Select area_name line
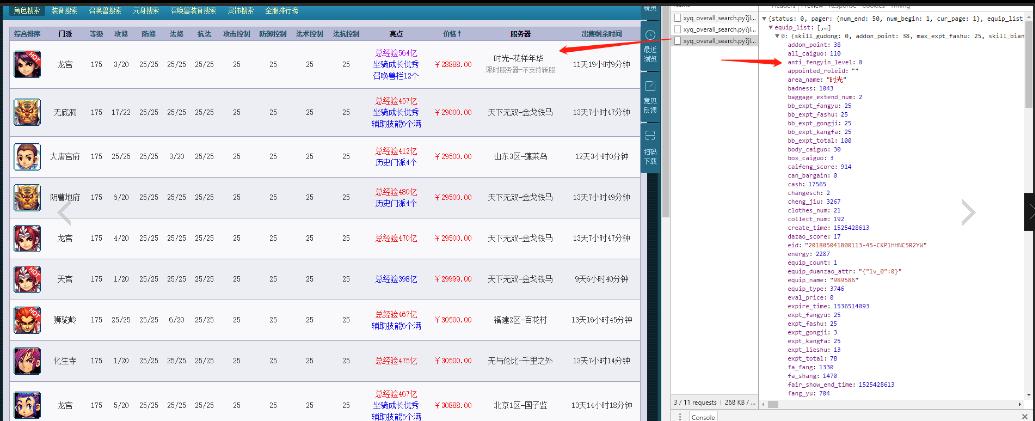1035x421 pixels. pyautogui.click(x=817, y=79)
